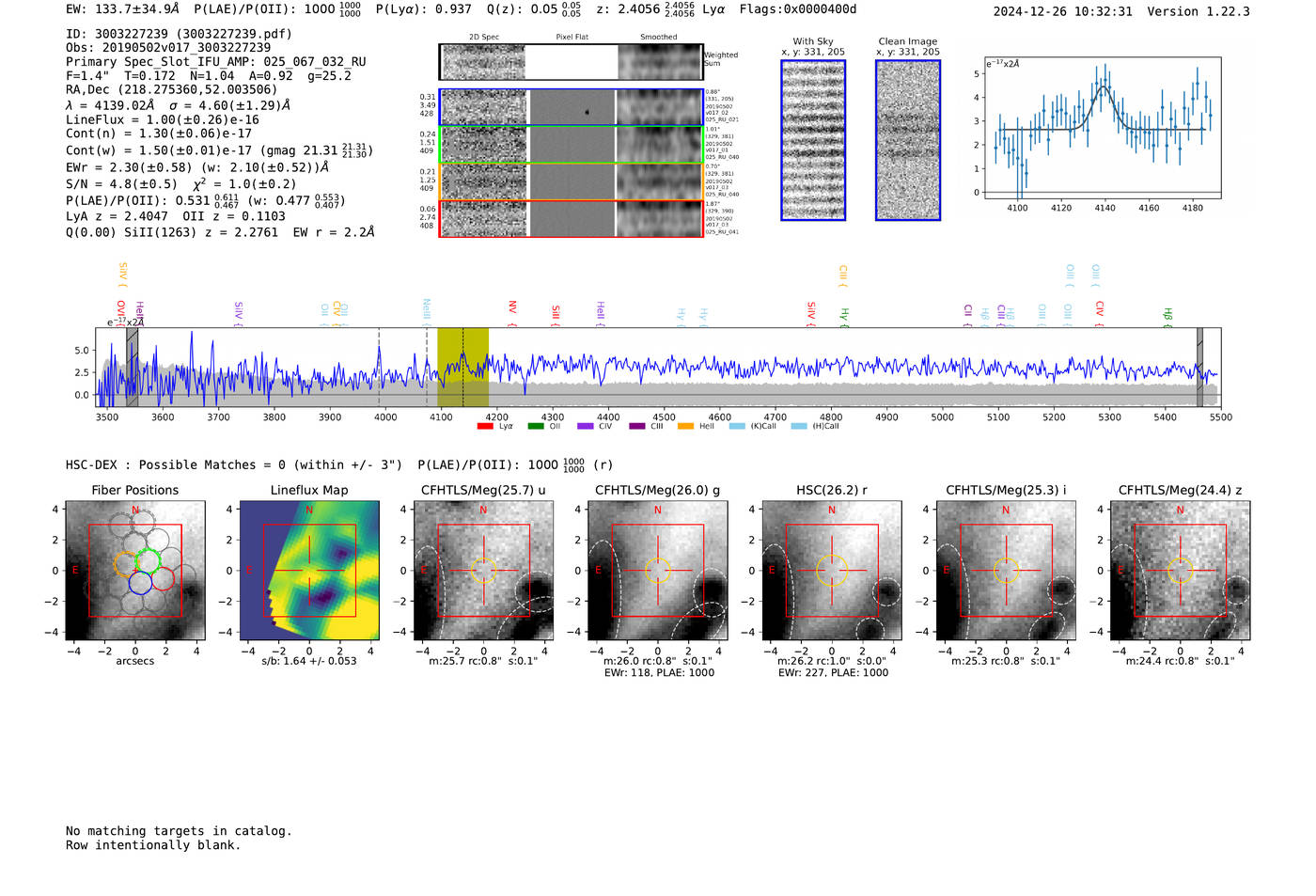This screenshot has width=1316, height=896.
Task: Click the EW: 133.7±34.9Å header value
Action: tap(122, 9)
